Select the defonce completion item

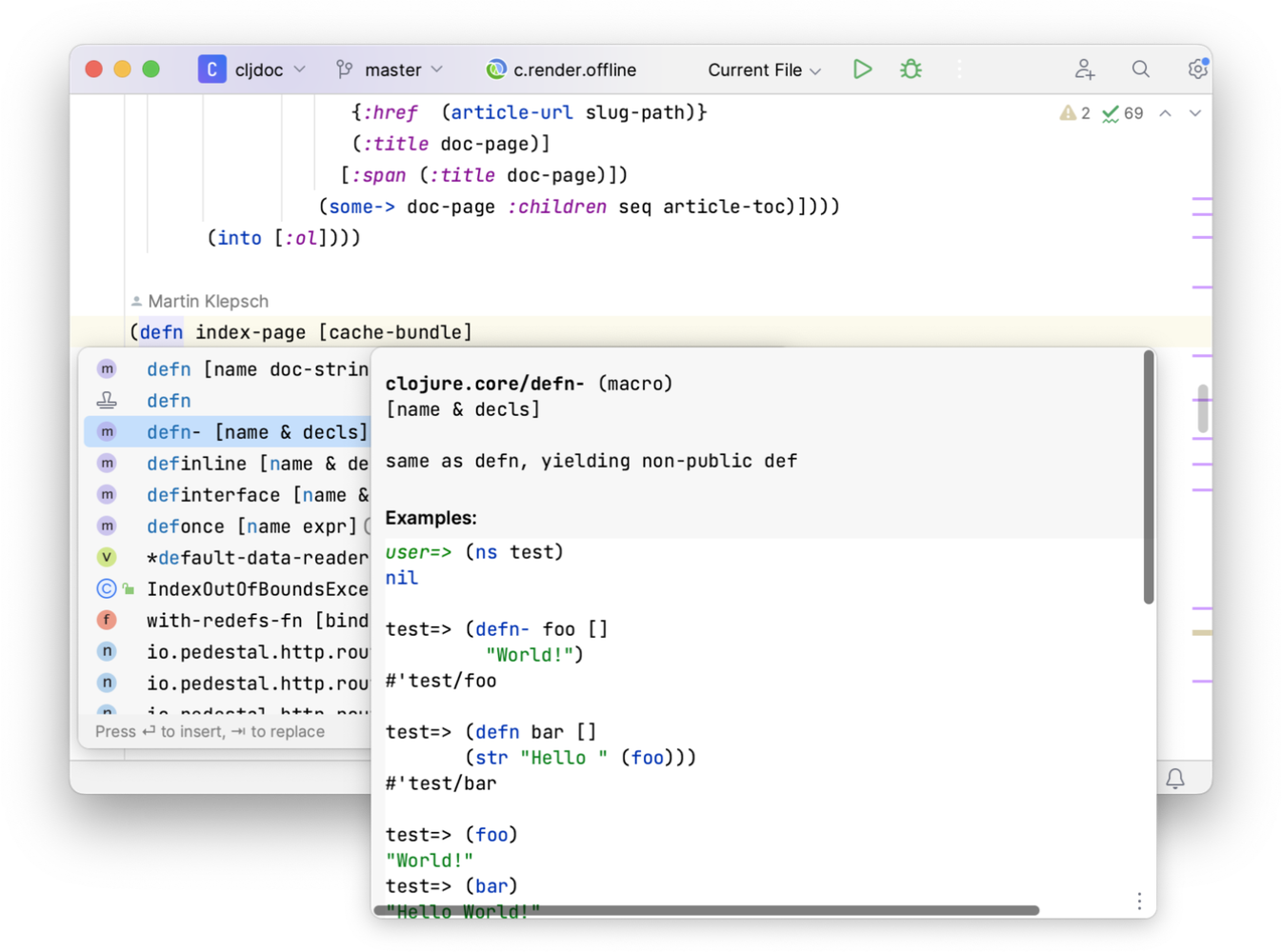pos(228,526)
